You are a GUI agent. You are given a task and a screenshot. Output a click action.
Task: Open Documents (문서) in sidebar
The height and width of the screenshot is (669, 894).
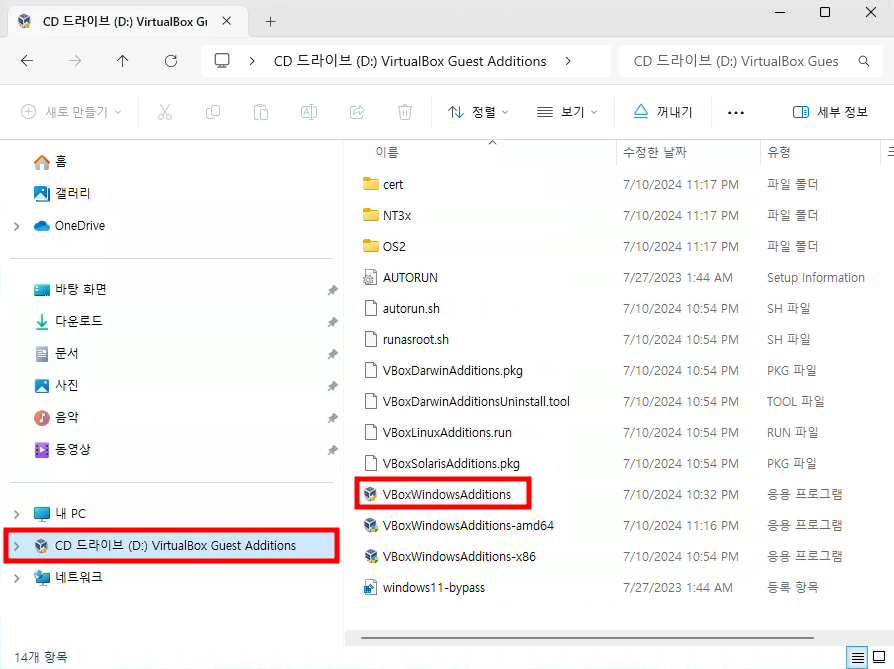point(56,354)
